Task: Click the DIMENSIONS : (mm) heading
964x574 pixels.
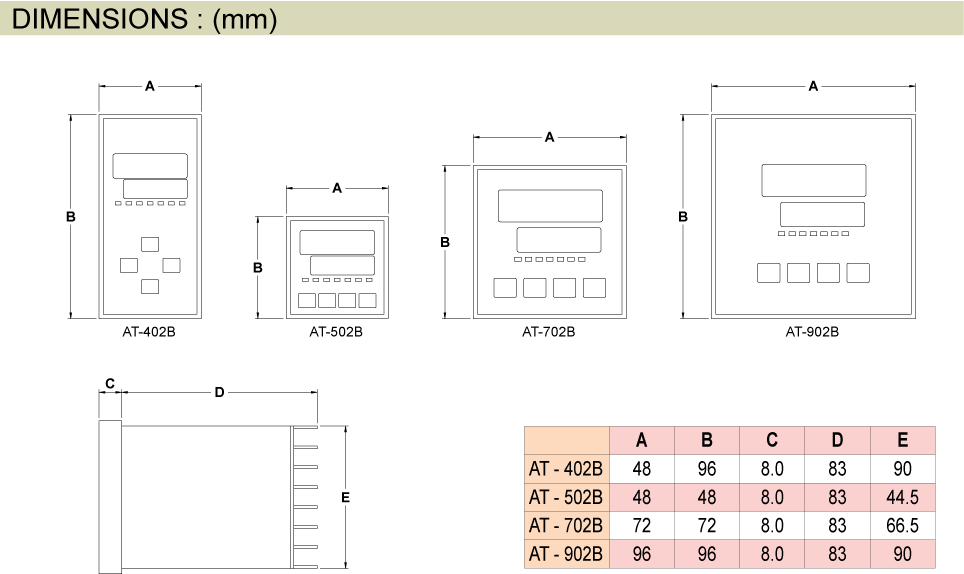Action: pos(144,18)
